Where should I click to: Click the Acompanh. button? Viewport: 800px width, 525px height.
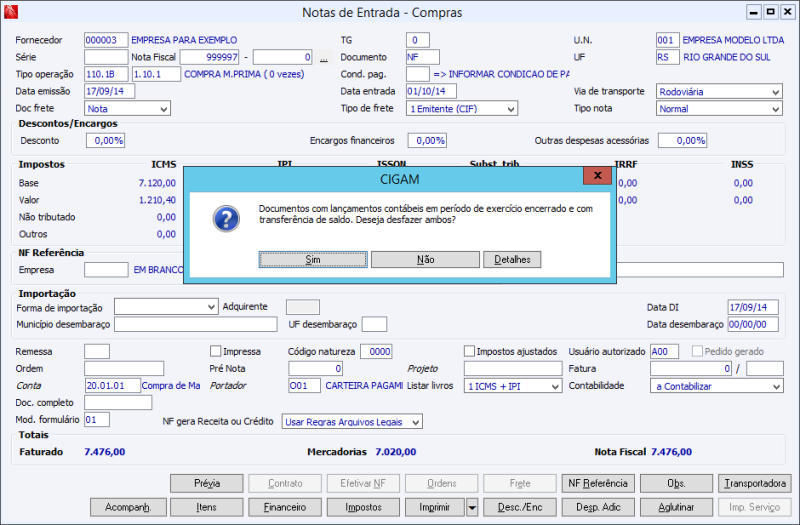point(128,508)
